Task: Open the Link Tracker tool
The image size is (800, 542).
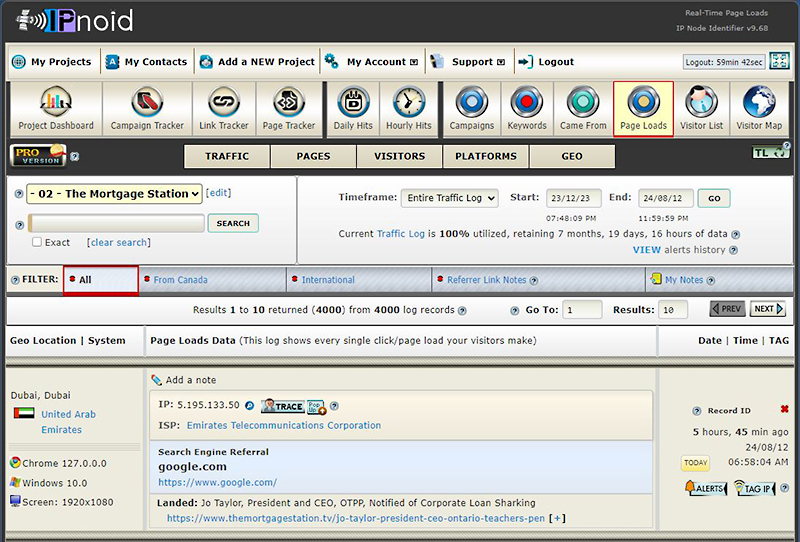Action: point(223,109)
